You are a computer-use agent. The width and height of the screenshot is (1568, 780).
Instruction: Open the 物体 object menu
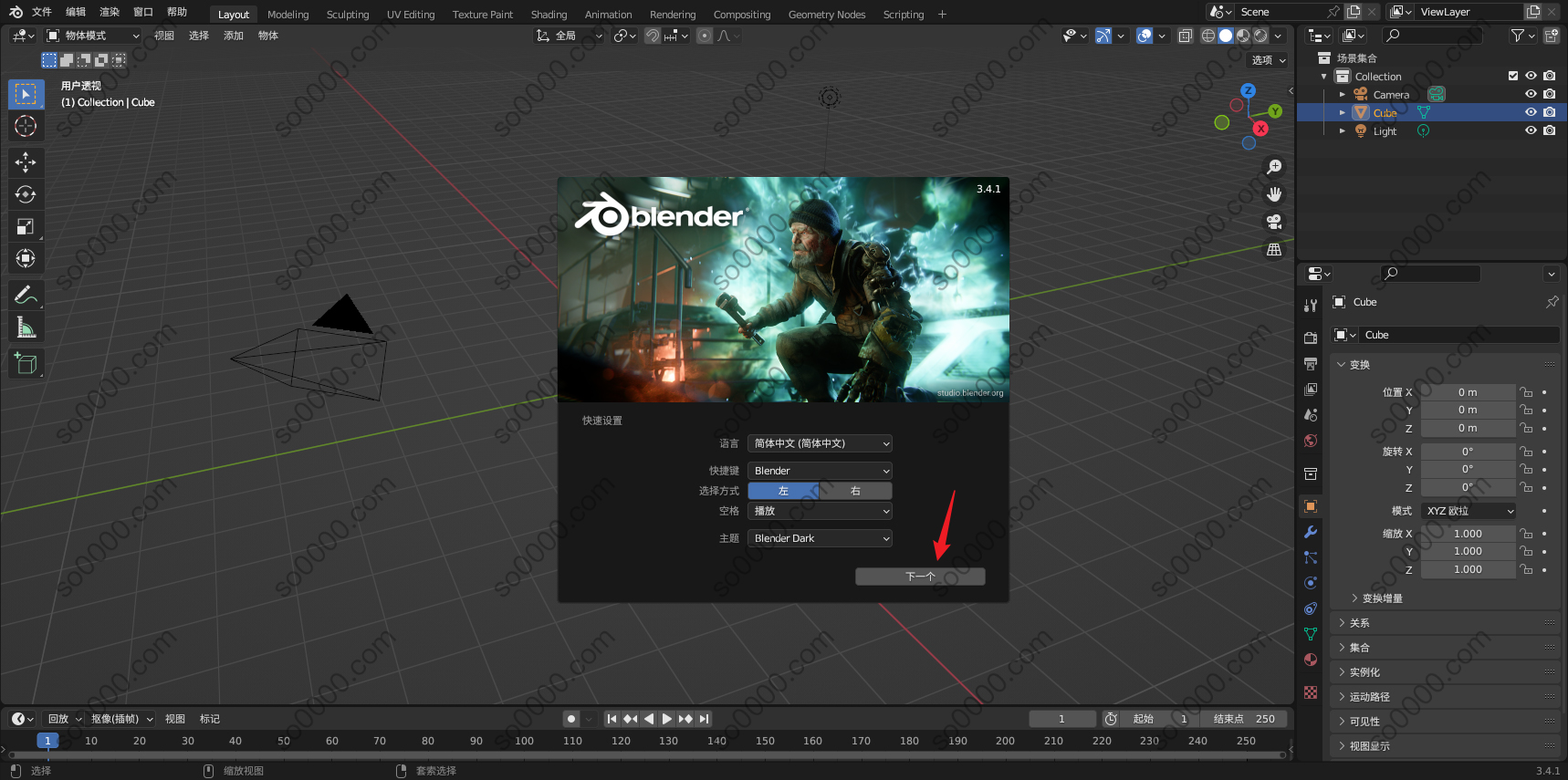click(x=268, y=36)
